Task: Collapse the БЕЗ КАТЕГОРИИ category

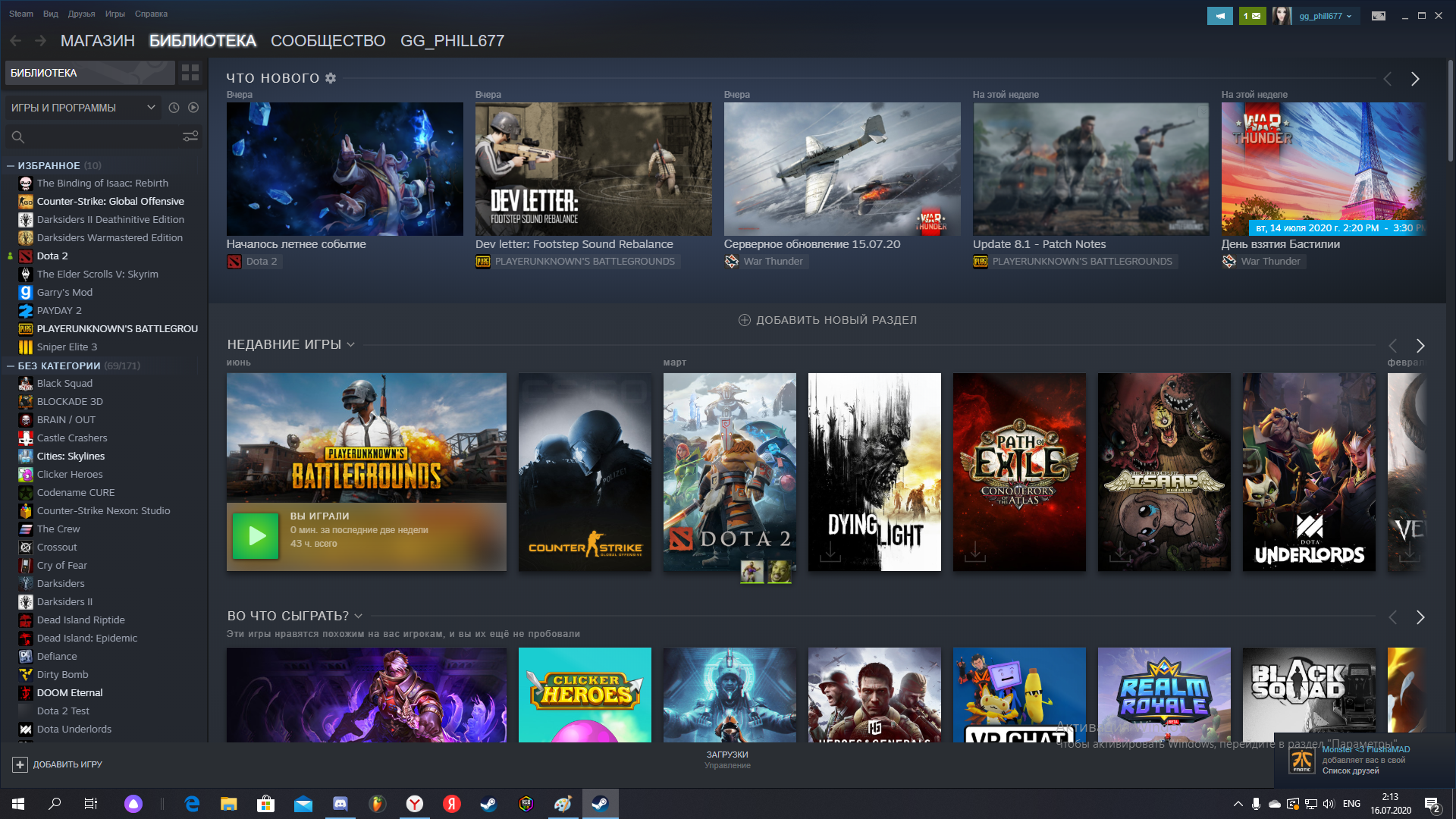Action: [11, 366]
